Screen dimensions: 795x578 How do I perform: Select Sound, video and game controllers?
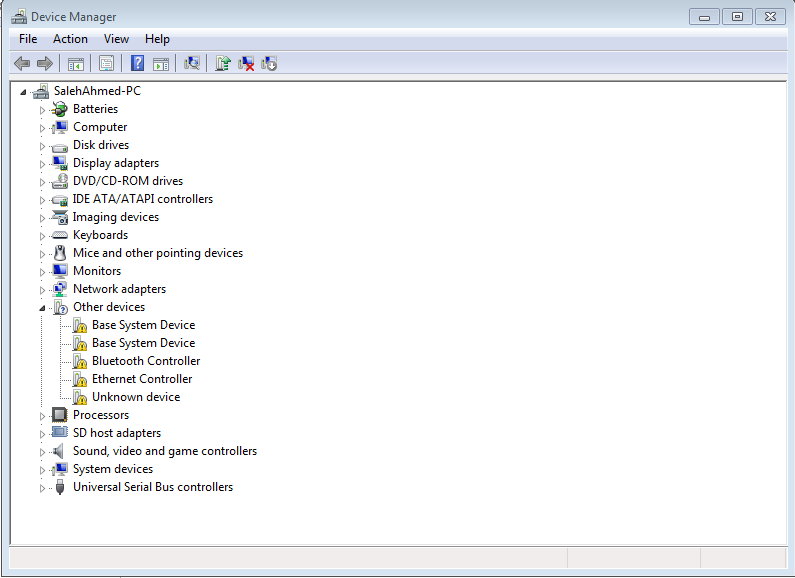pos(164,451)
